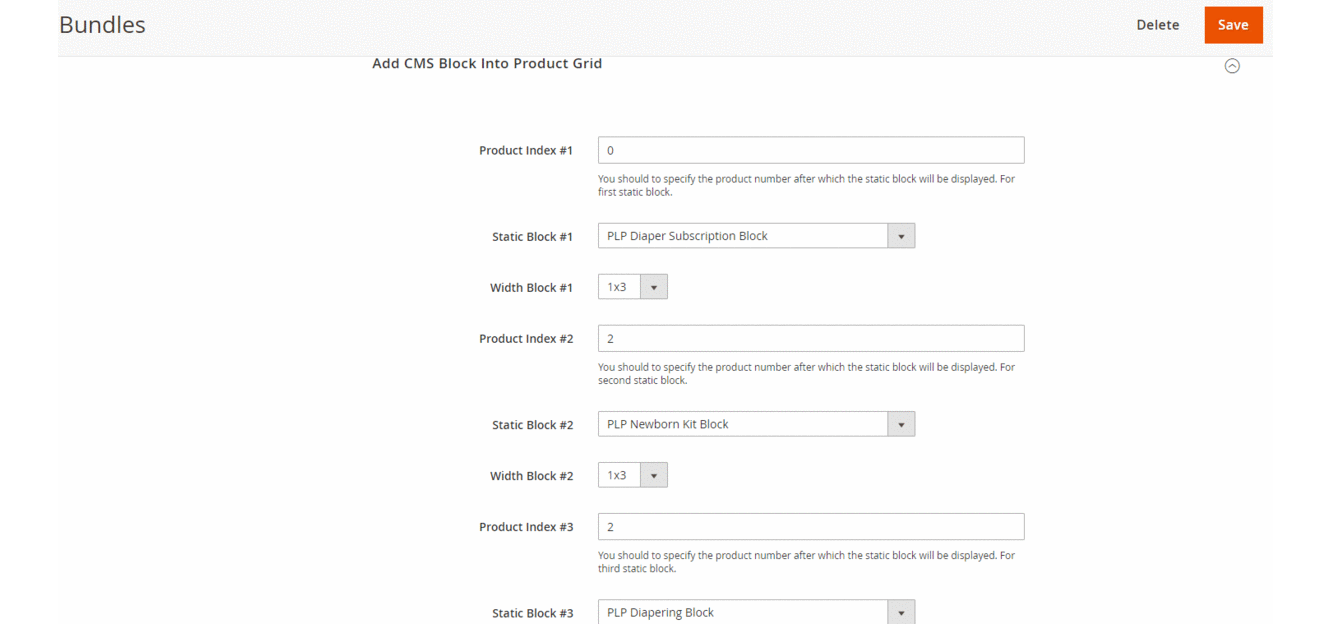Viewport: 1330px width, 624px height.
Task: Click the Static Block #2 label
Action: 533,425
